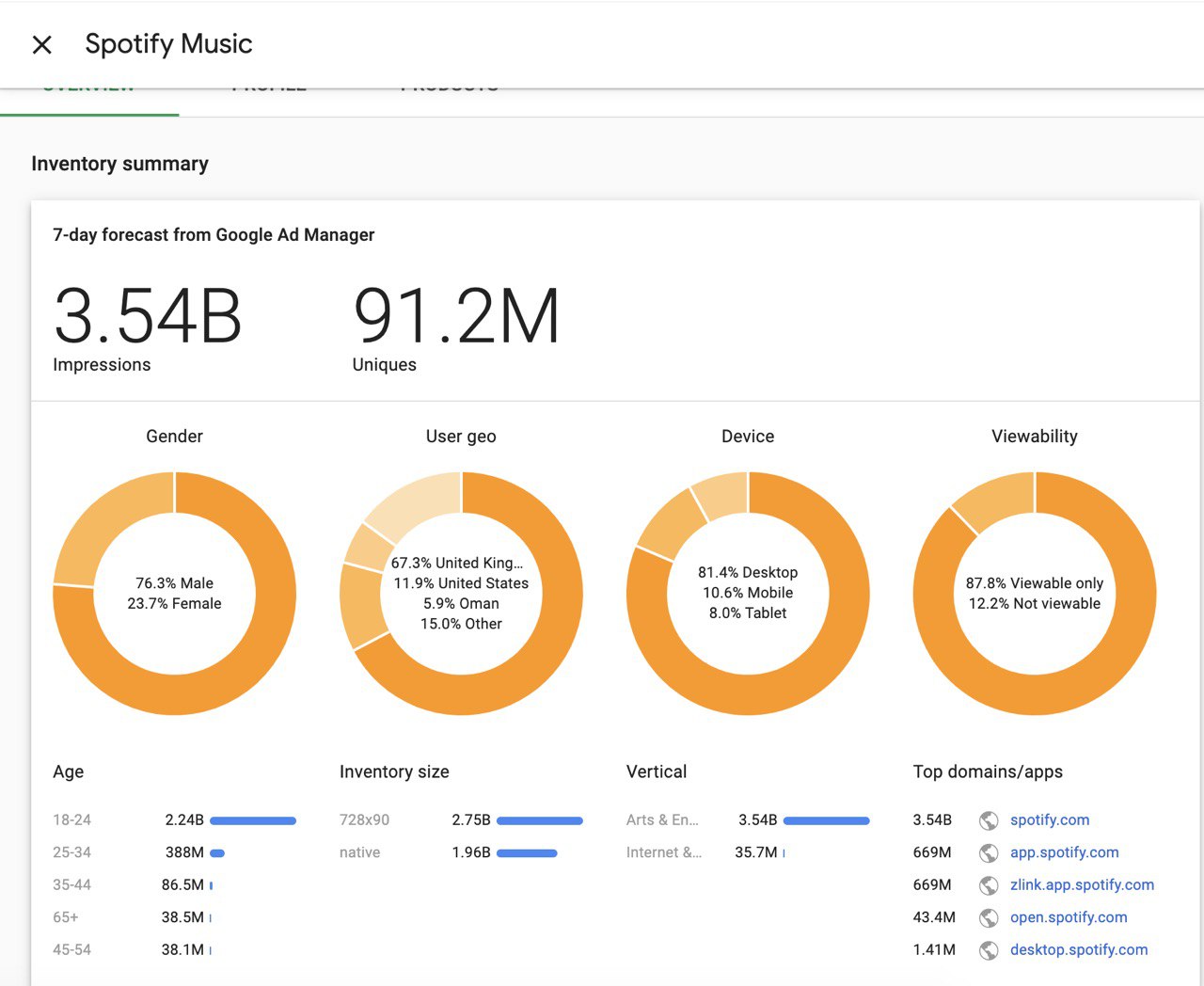Click the globe icon beside spotify.com
Screen dimensions: 1204x986
click(989, 820)
